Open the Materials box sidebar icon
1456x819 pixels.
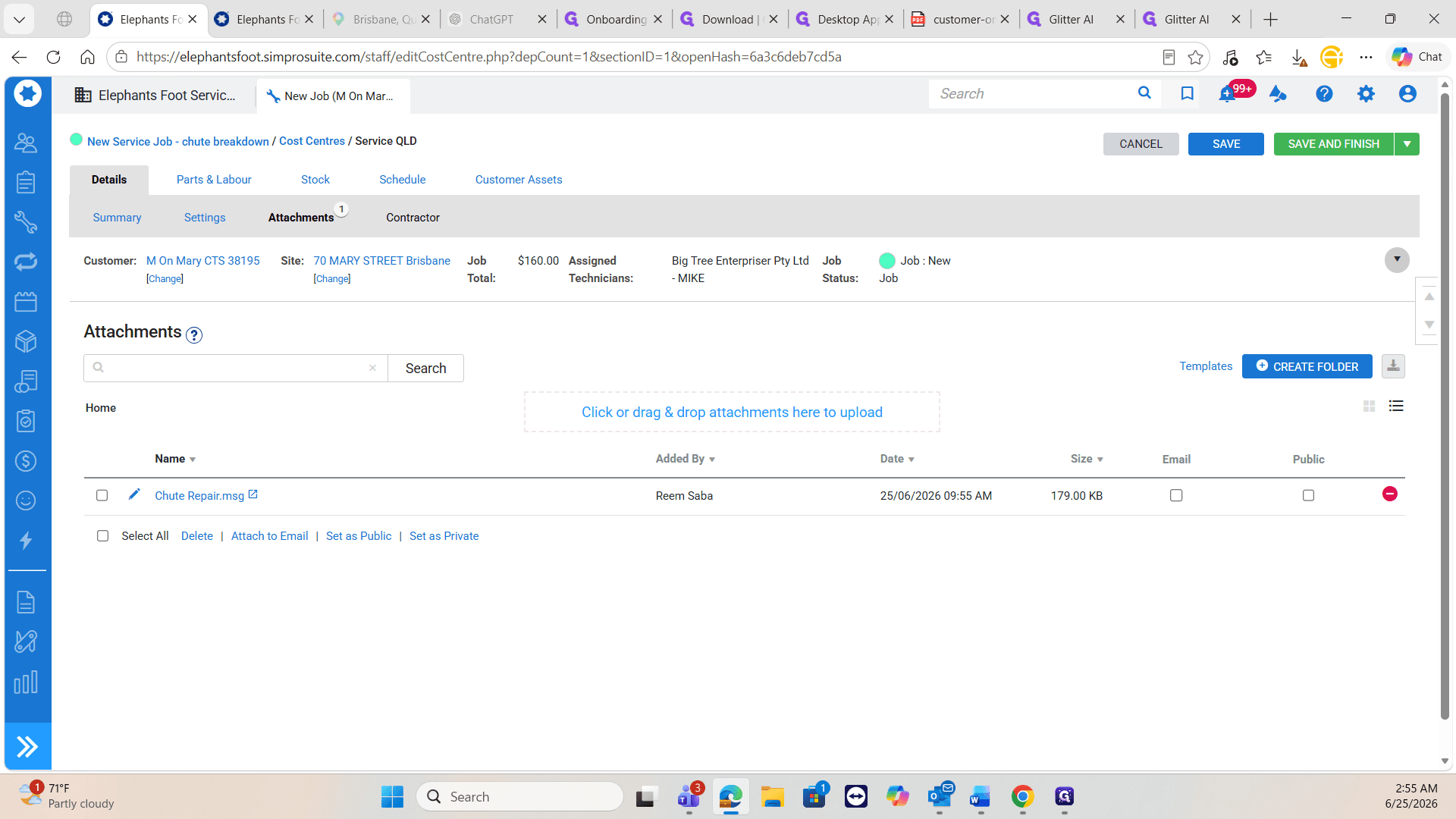[x=26, y=341]
